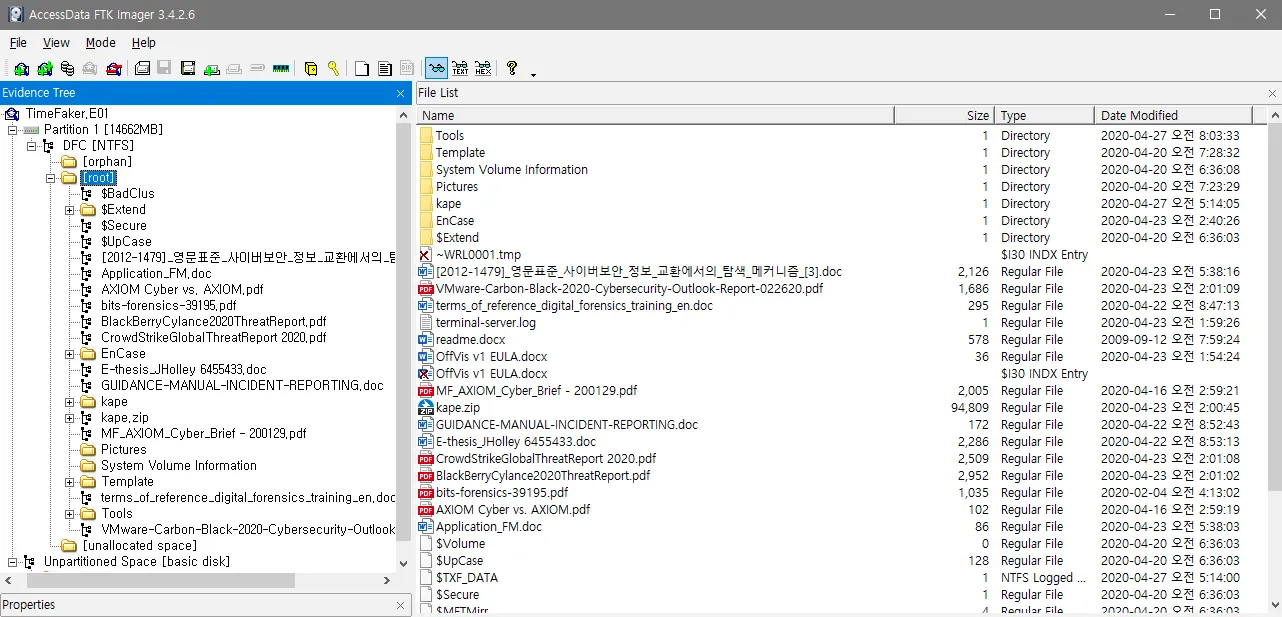Screen dimensions: 1282x617
Task: Click the Export File Hash List icon
Action: point(384,68)
